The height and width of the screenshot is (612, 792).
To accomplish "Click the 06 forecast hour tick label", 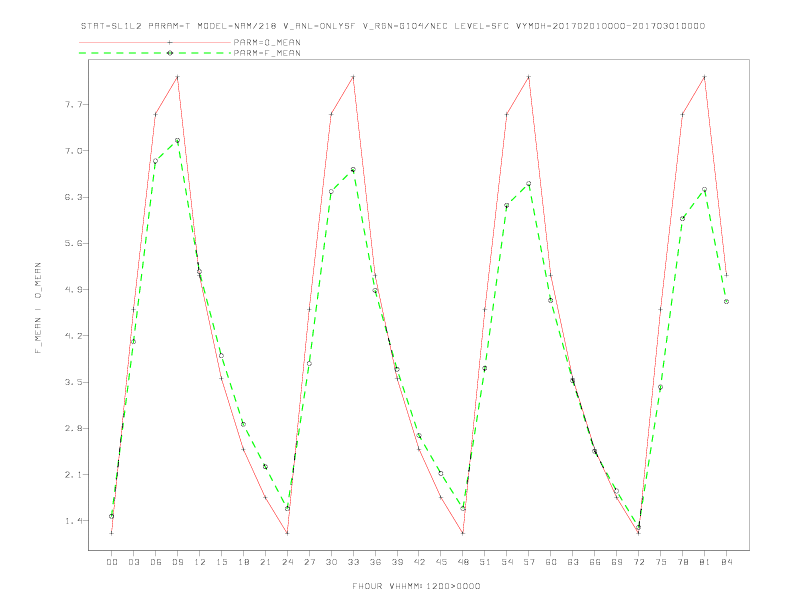I will [x=156, y=562].
